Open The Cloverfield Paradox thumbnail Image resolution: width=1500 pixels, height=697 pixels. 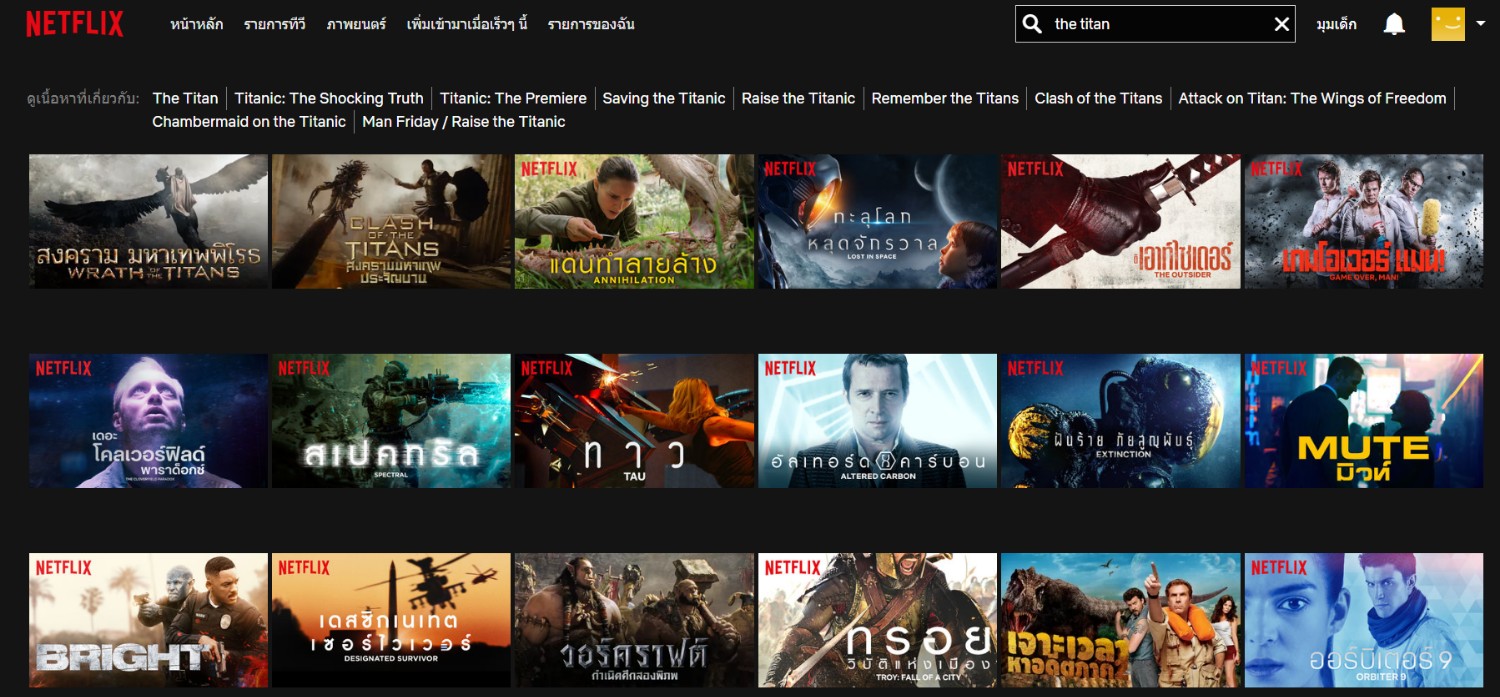pos(148,421)
